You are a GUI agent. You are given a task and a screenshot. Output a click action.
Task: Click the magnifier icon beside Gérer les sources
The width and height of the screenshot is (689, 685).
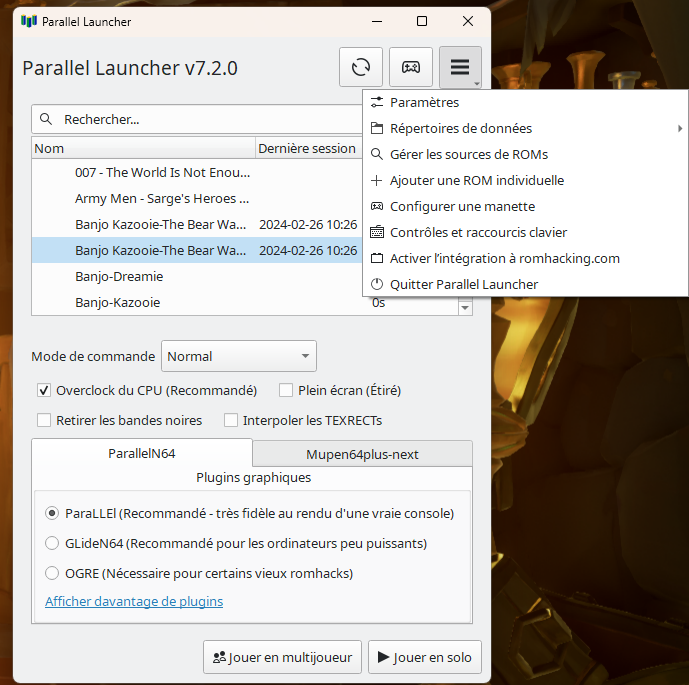point(377,154)
